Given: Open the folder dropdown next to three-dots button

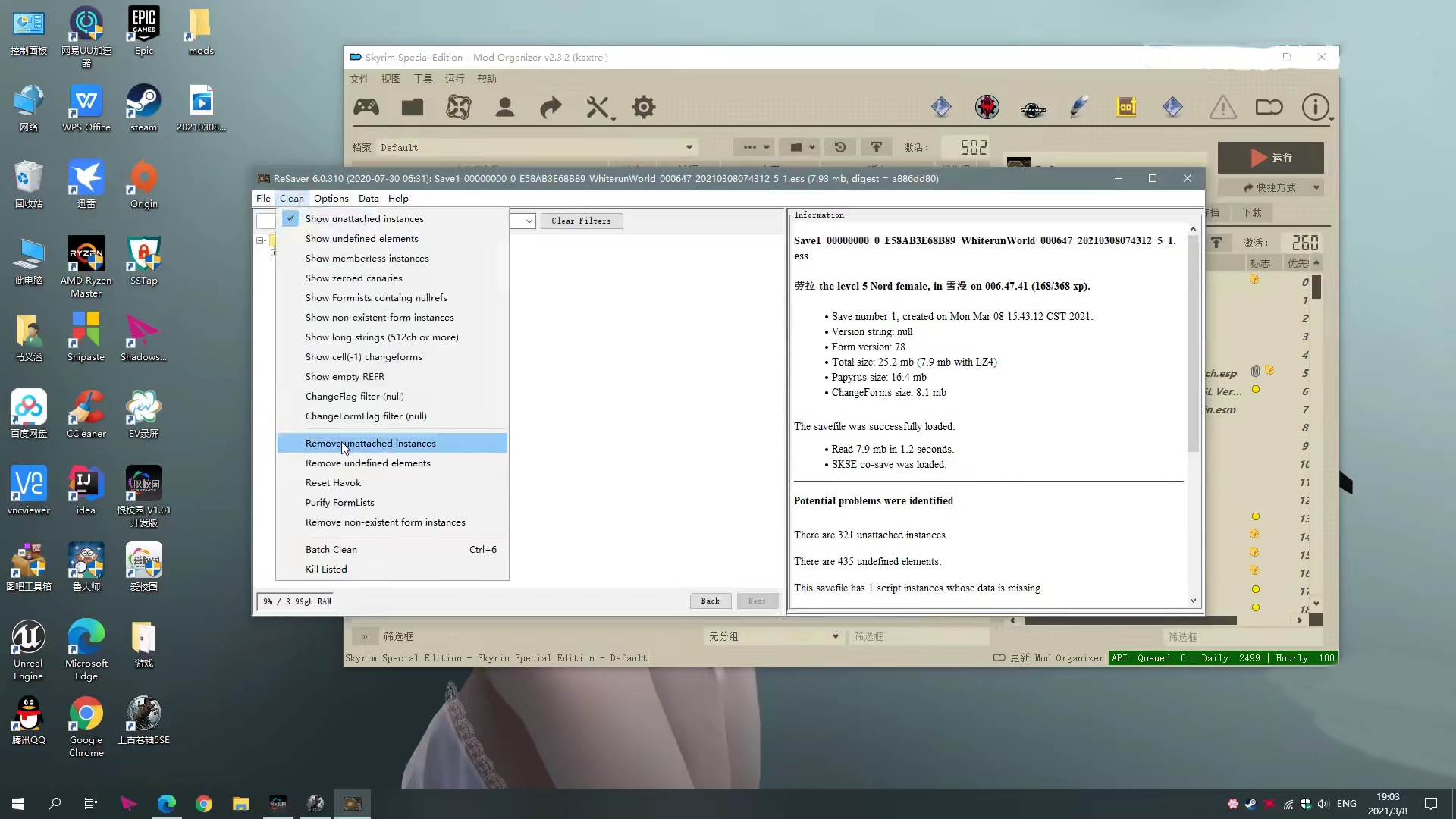Looking at the screenshot, I should (799, 147).
